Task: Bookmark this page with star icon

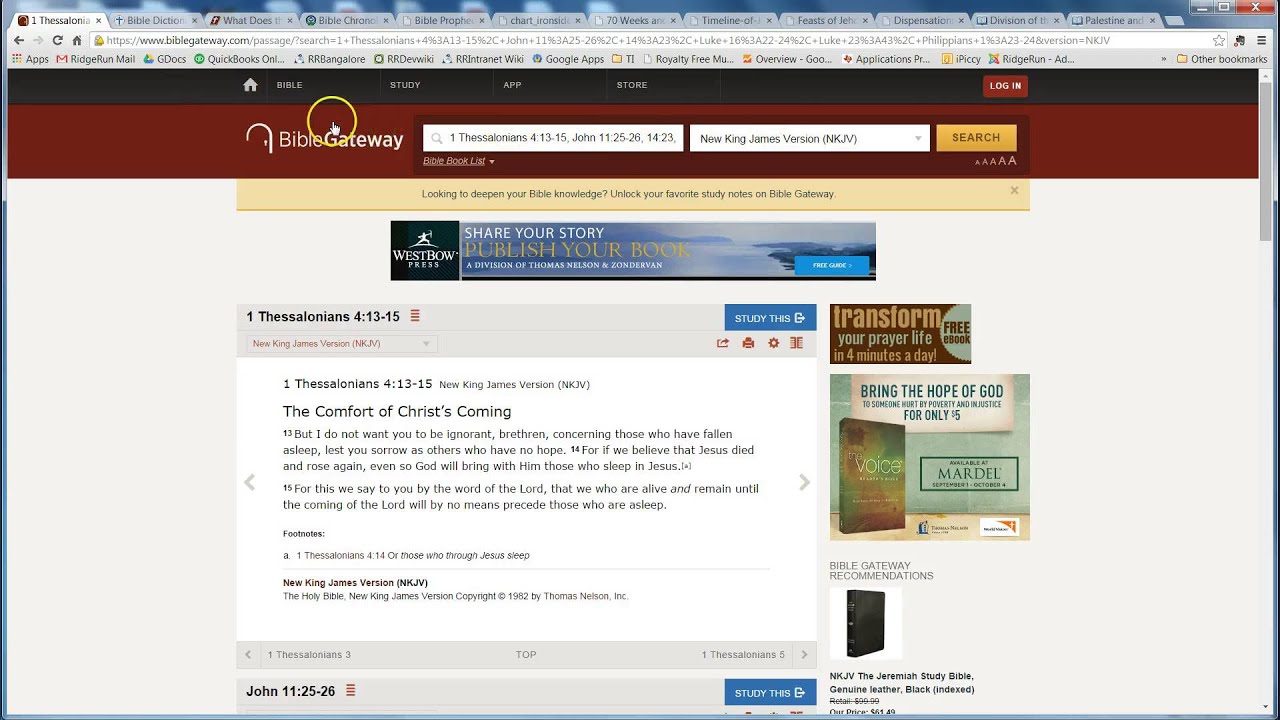Action: coord(1218,40)
